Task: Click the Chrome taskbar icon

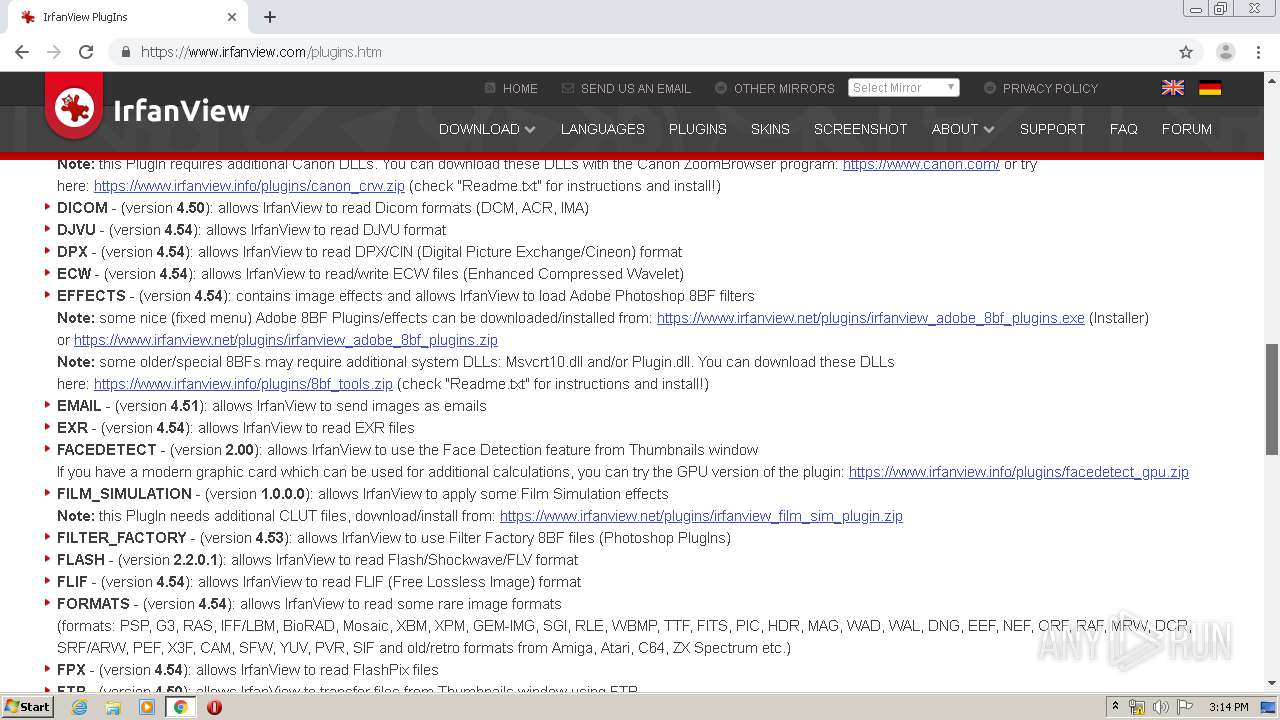Action: point(181,707)
